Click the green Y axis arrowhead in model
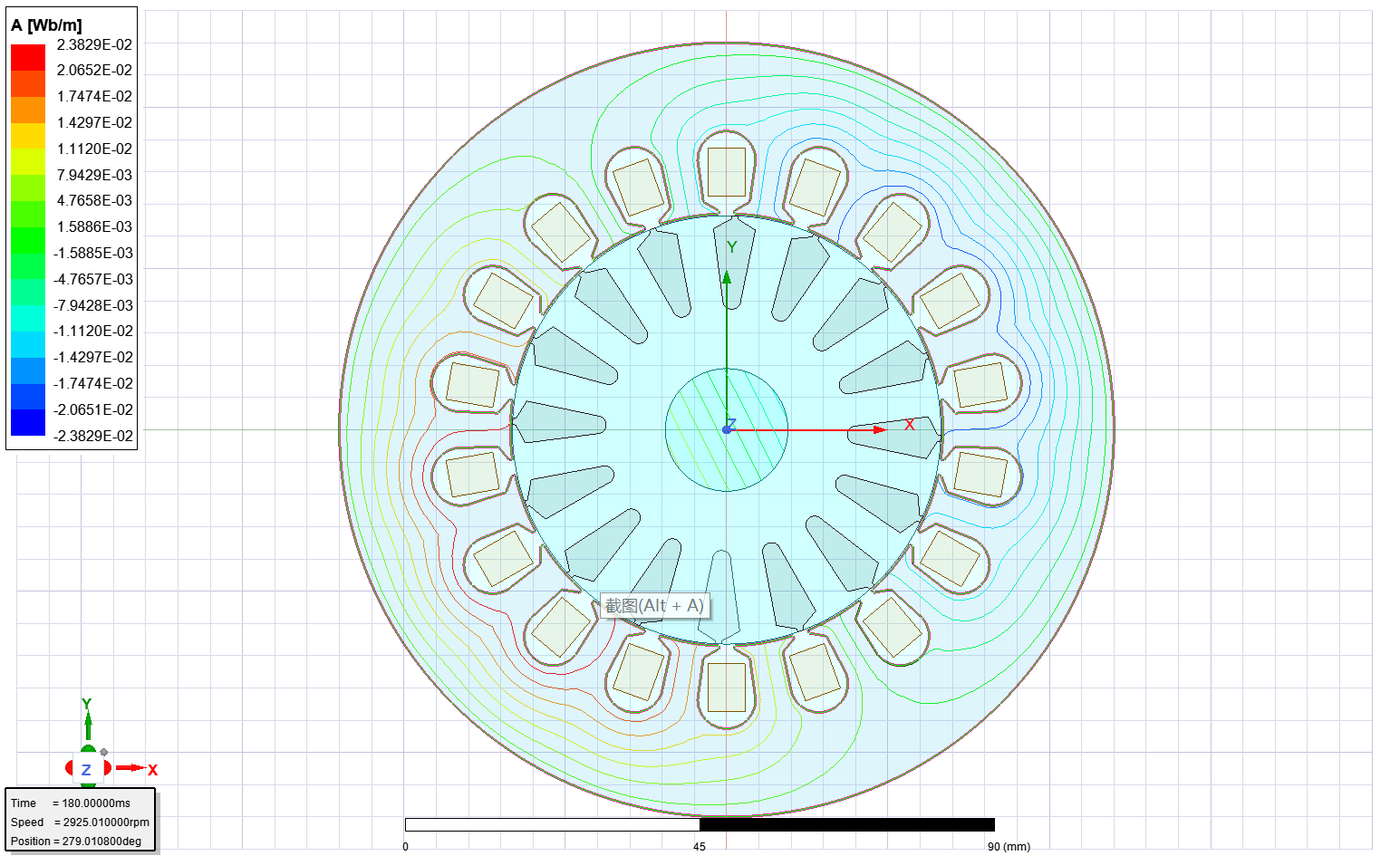Screen dimensions: 1400x856 pyautogui.click(x=726, y=276)
